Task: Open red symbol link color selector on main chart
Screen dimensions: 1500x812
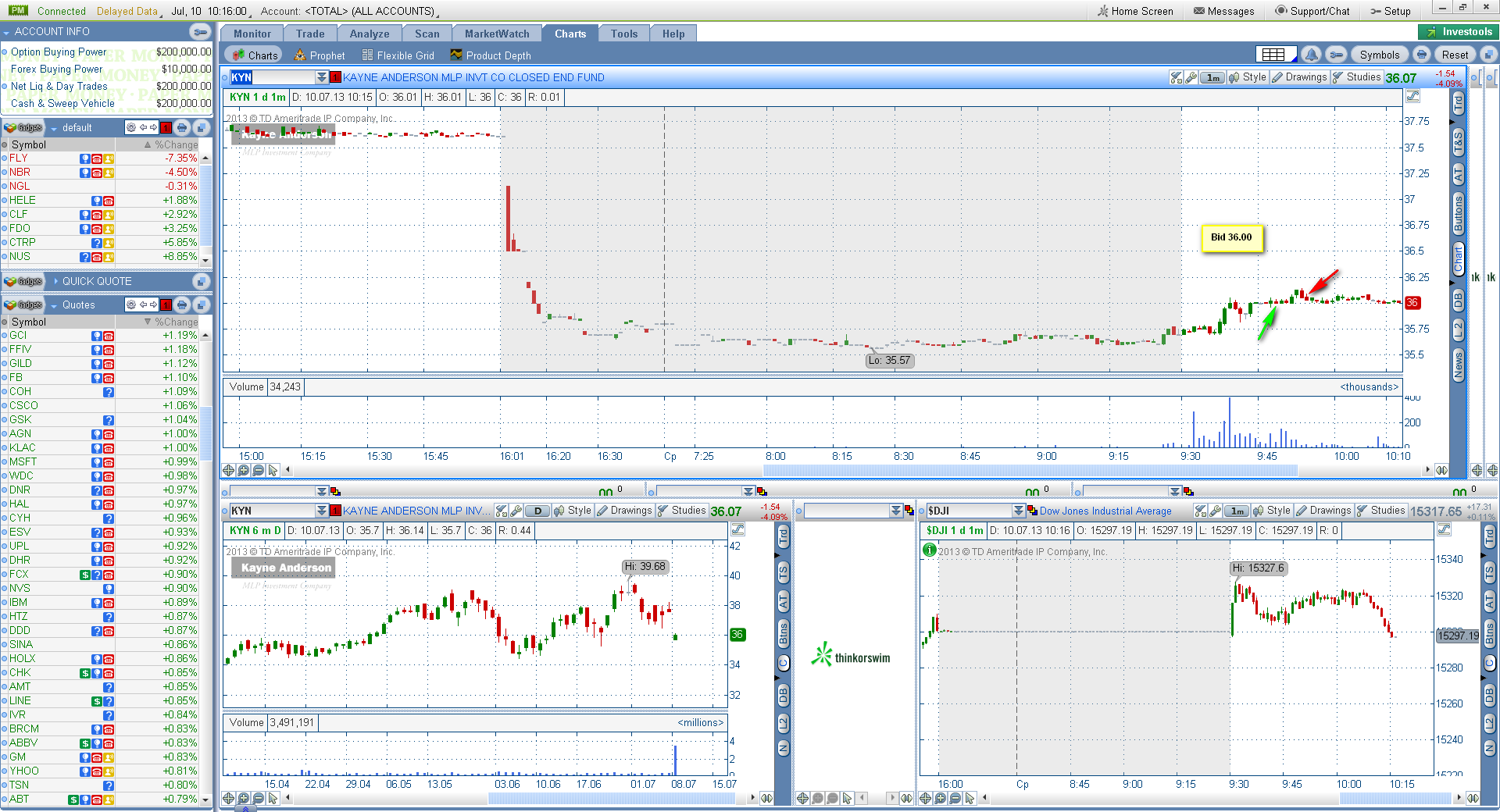Action: 335,77
